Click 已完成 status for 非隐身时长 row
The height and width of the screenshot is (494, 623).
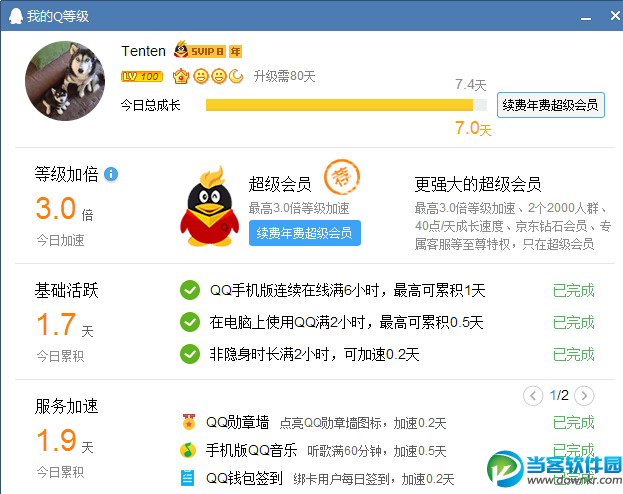click(574, 354)
